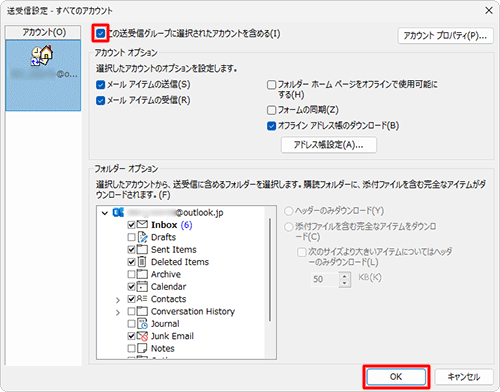500x392 pixels.
Task: Click the Deleted Items trash icon
Action: coord(142,262)
